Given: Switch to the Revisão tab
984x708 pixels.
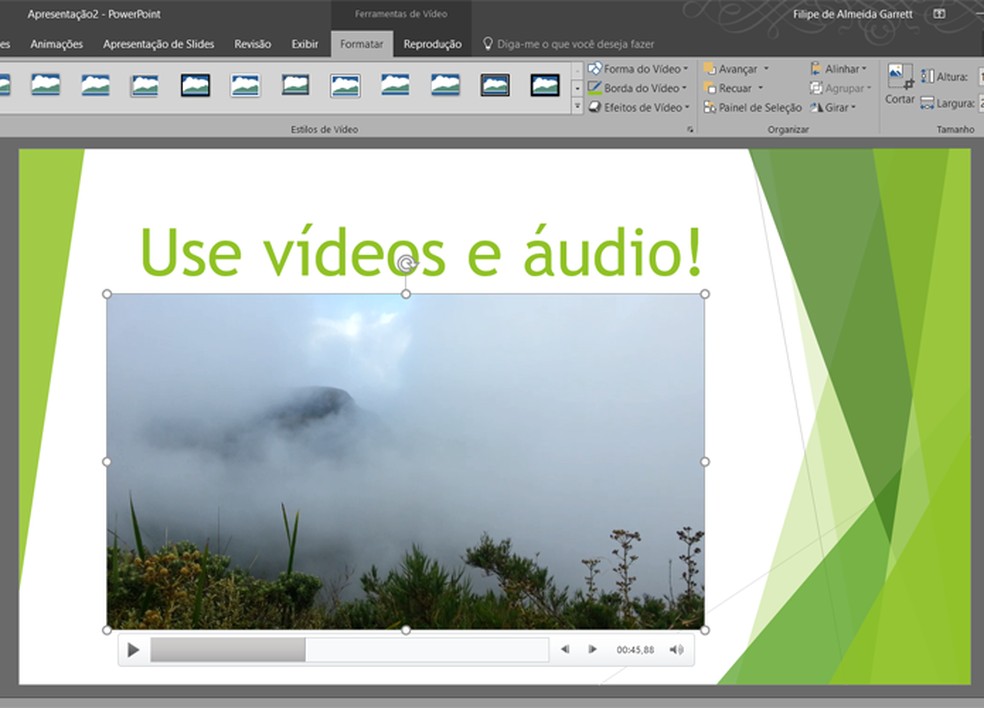Looking at the screenshot, I should (x=252, y=43).
